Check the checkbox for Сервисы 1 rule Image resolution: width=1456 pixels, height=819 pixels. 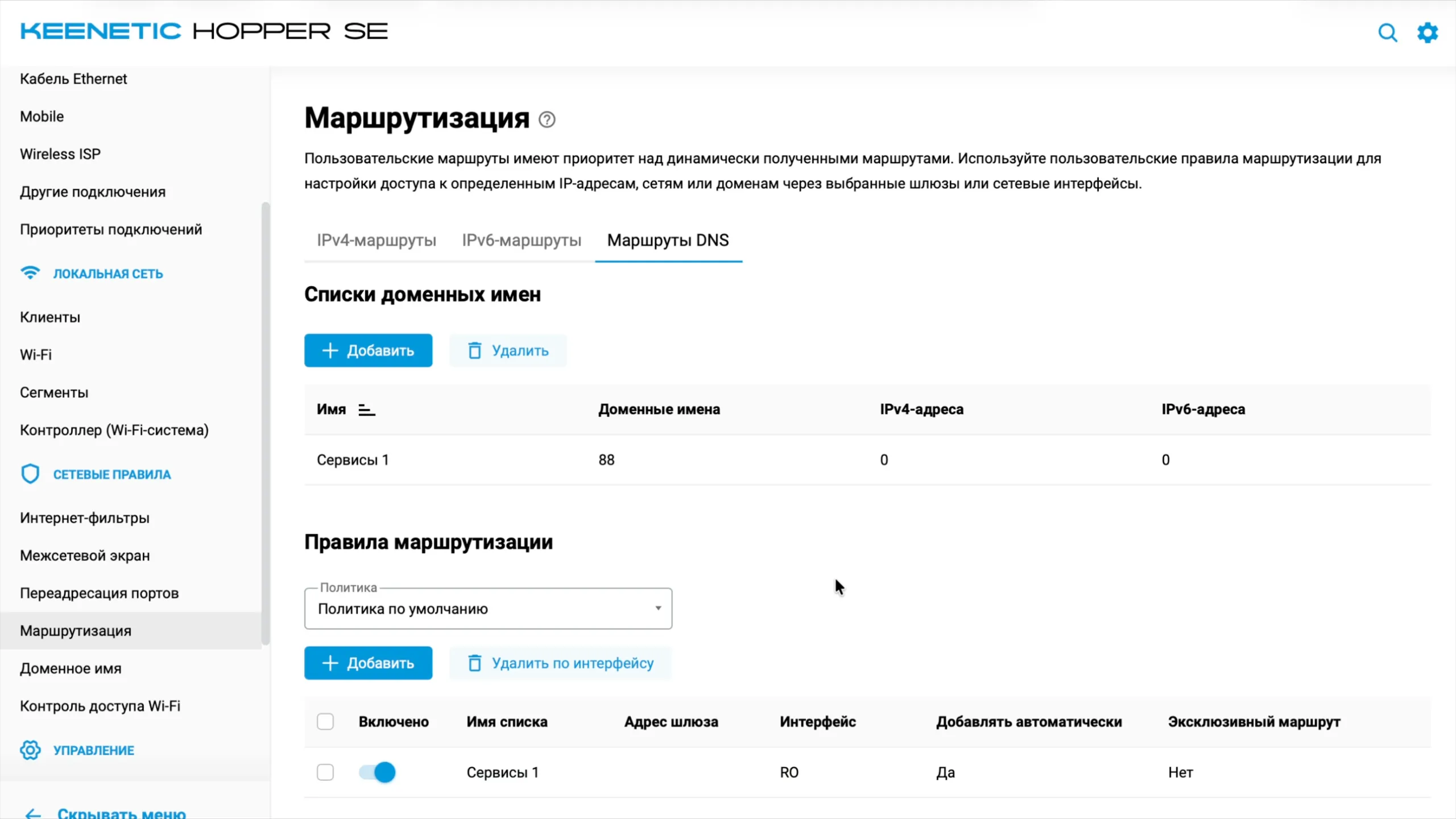[325, 772]
